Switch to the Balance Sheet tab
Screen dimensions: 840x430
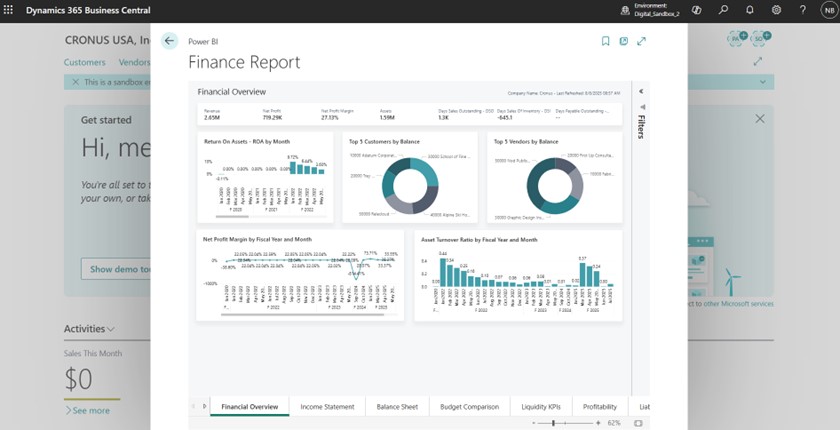click(x=397, y=407)
